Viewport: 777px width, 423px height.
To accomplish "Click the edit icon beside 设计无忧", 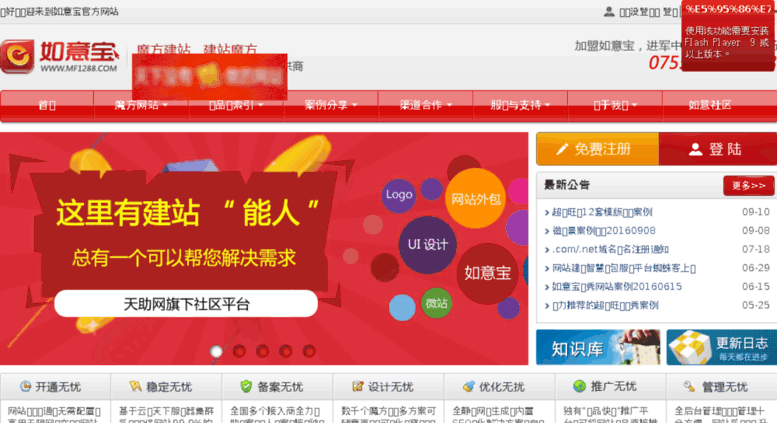I will point(357,386).
